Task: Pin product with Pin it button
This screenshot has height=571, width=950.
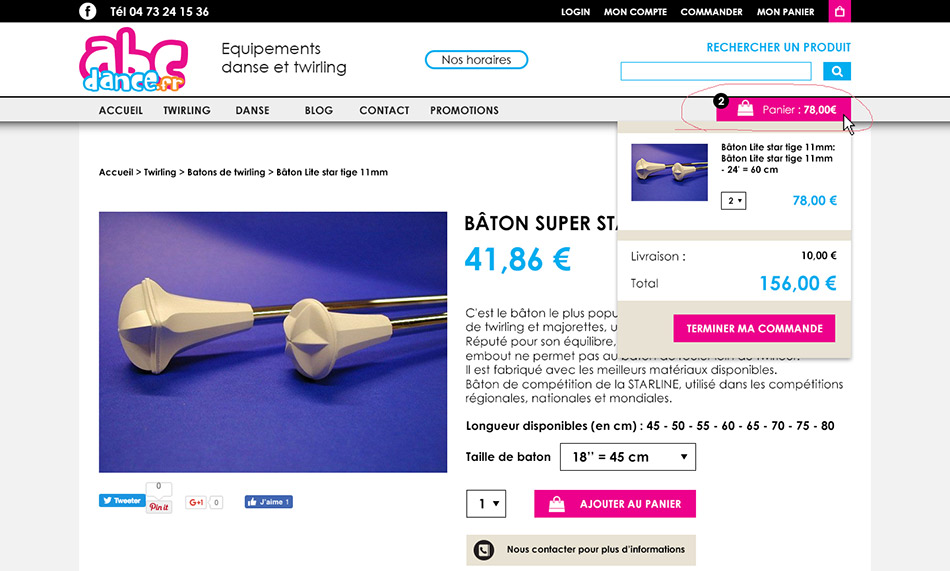Action: 159,507
